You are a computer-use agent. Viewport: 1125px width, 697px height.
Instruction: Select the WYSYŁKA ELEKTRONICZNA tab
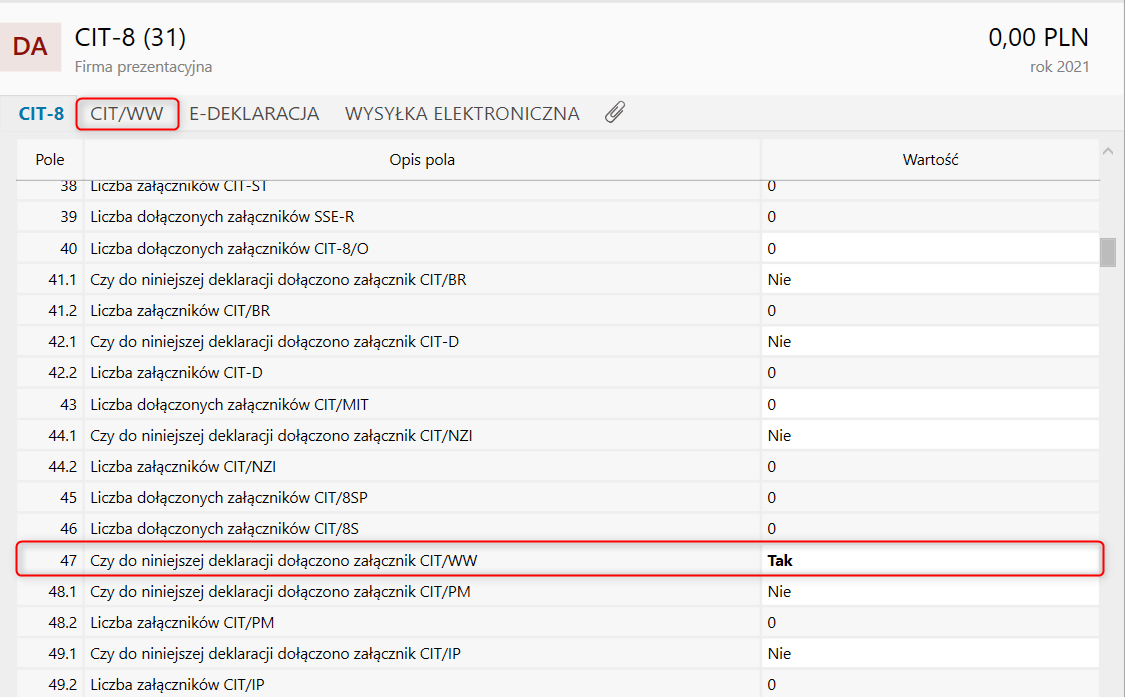(462, 114)
